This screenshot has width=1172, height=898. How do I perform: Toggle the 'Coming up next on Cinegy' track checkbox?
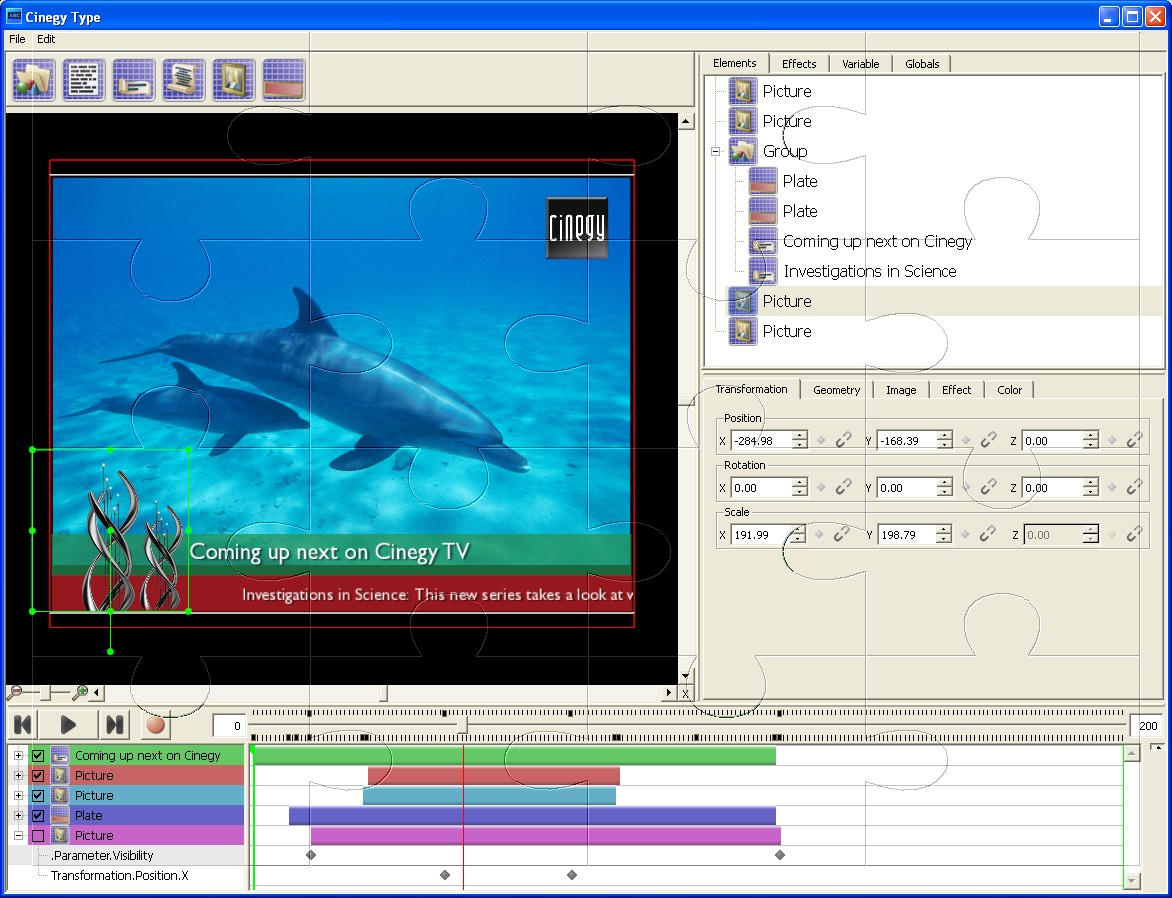(x=38, y=755)
